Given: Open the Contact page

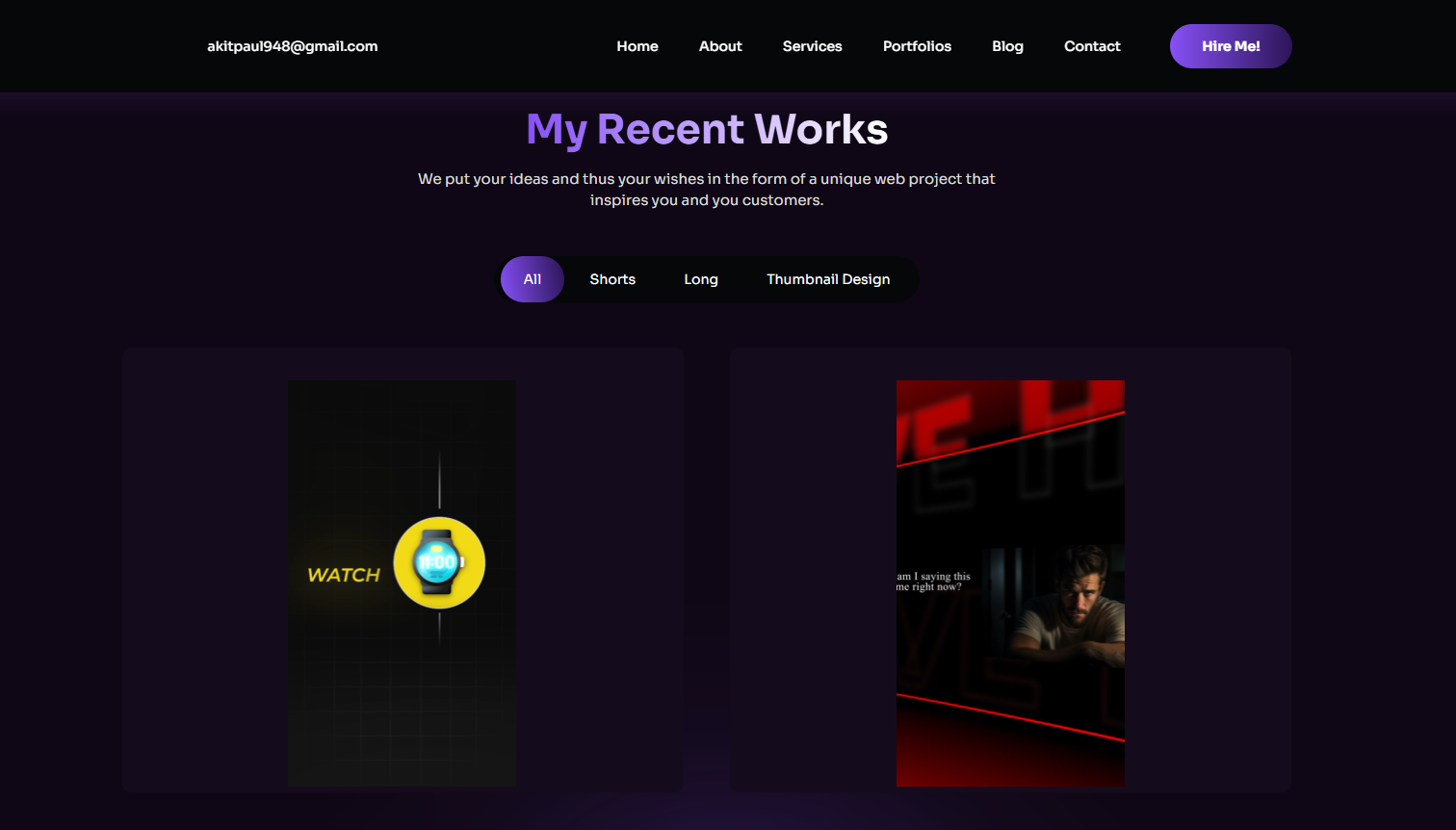Looking at the screenshot, I should (1092, 45).
